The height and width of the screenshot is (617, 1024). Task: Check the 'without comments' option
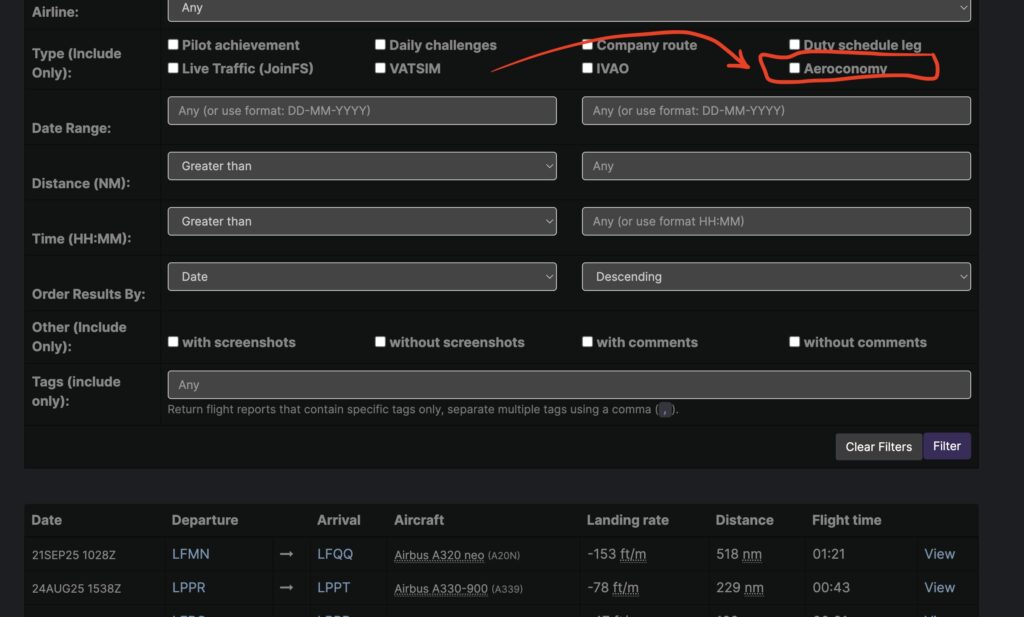[795, 342]
